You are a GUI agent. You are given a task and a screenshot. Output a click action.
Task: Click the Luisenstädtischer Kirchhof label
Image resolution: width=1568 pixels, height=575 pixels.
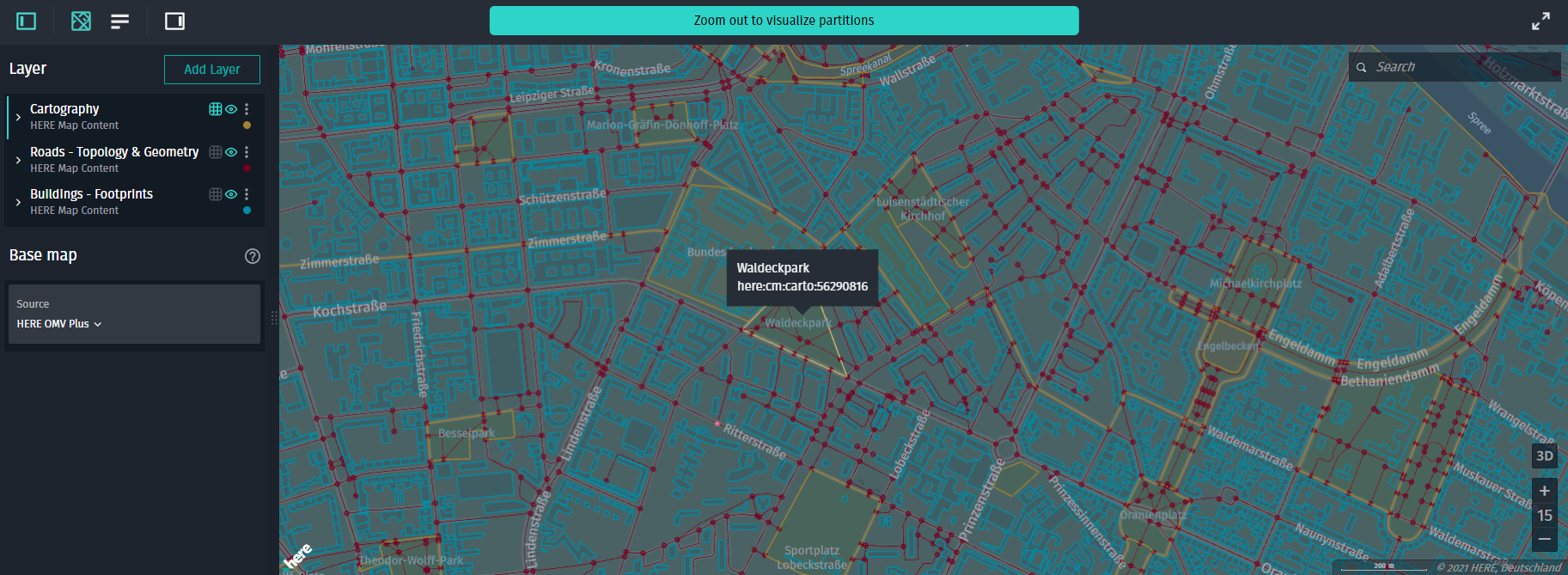923,209
